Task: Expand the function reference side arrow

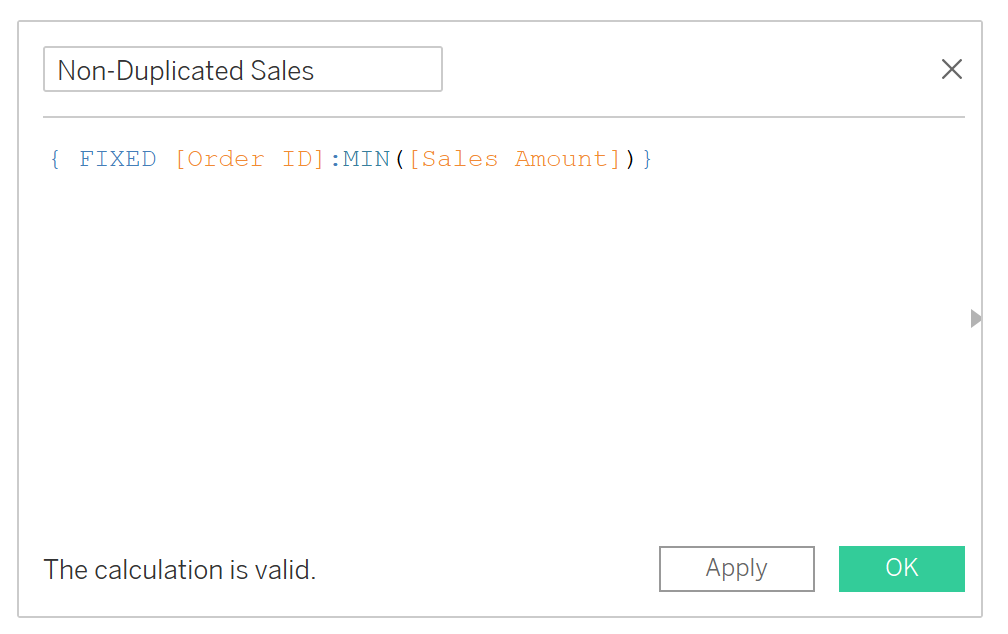Action: click(976, 318)
